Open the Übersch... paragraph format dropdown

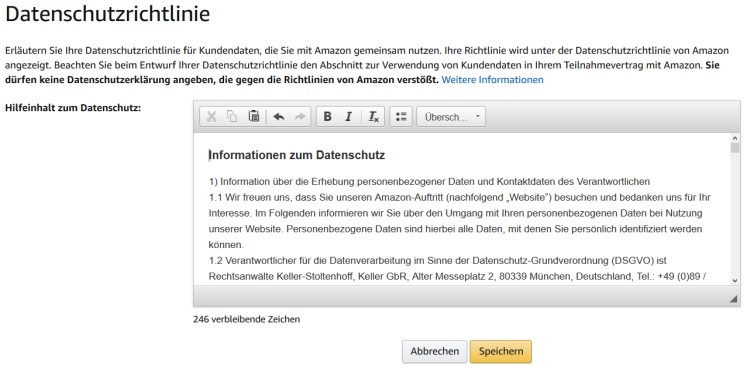pos(451,116)
